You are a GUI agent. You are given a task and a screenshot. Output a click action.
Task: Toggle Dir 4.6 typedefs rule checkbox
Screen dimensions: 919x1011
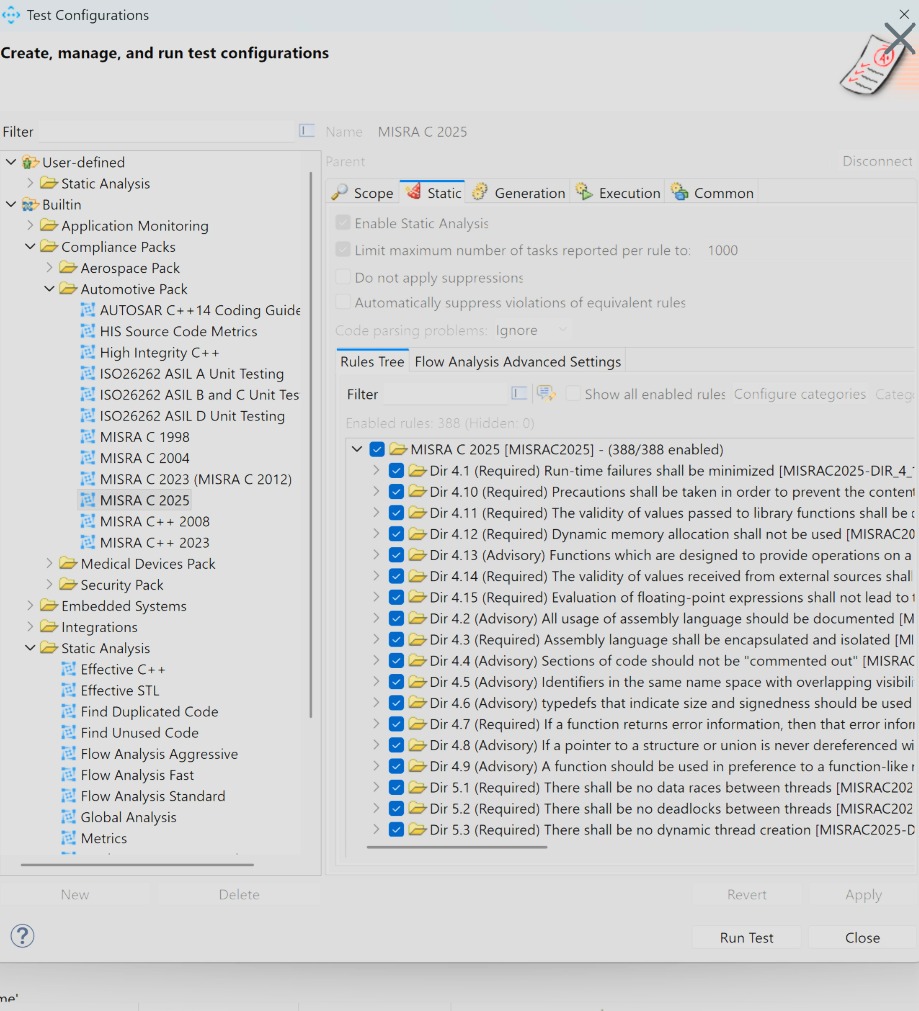point(397,703)
